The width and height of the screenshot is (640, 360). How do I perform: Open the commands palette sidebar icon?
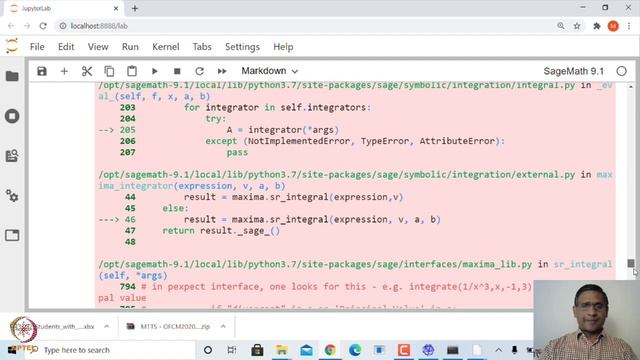[12, 156]
